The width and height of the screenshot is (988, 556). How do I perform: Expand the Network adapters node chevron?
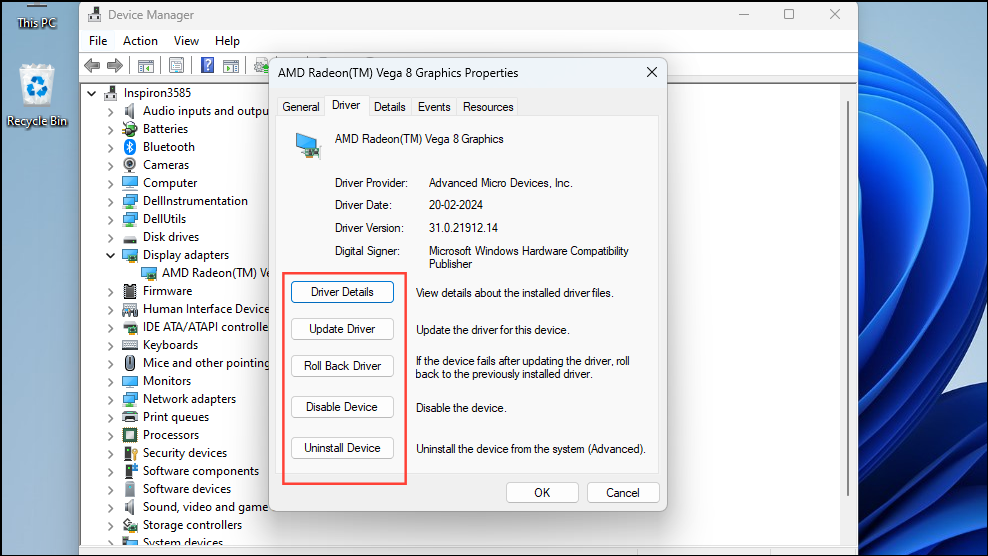110,400
